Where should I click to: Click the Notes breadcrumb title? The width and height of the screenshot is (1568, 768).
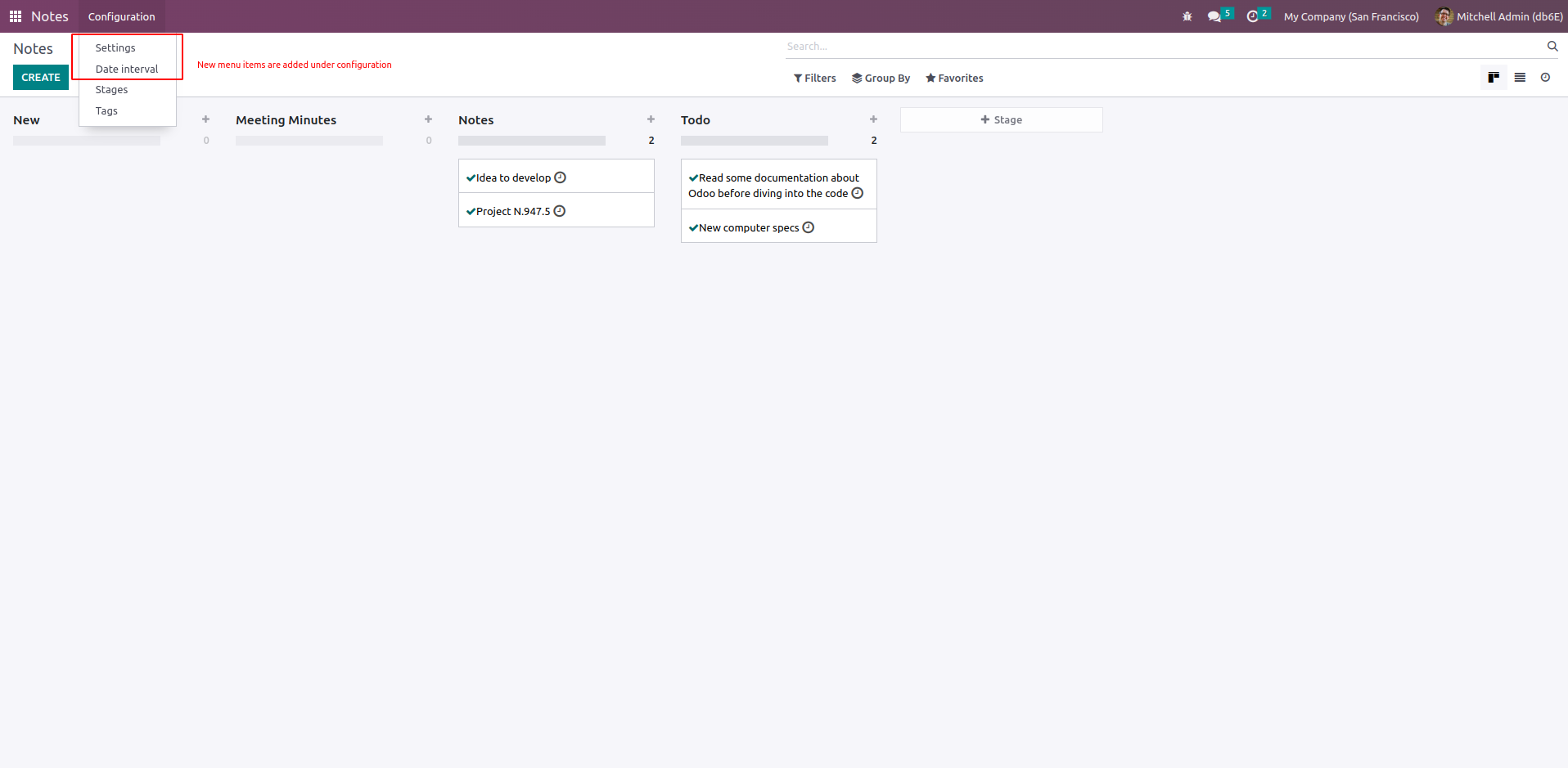click(33, 48)
